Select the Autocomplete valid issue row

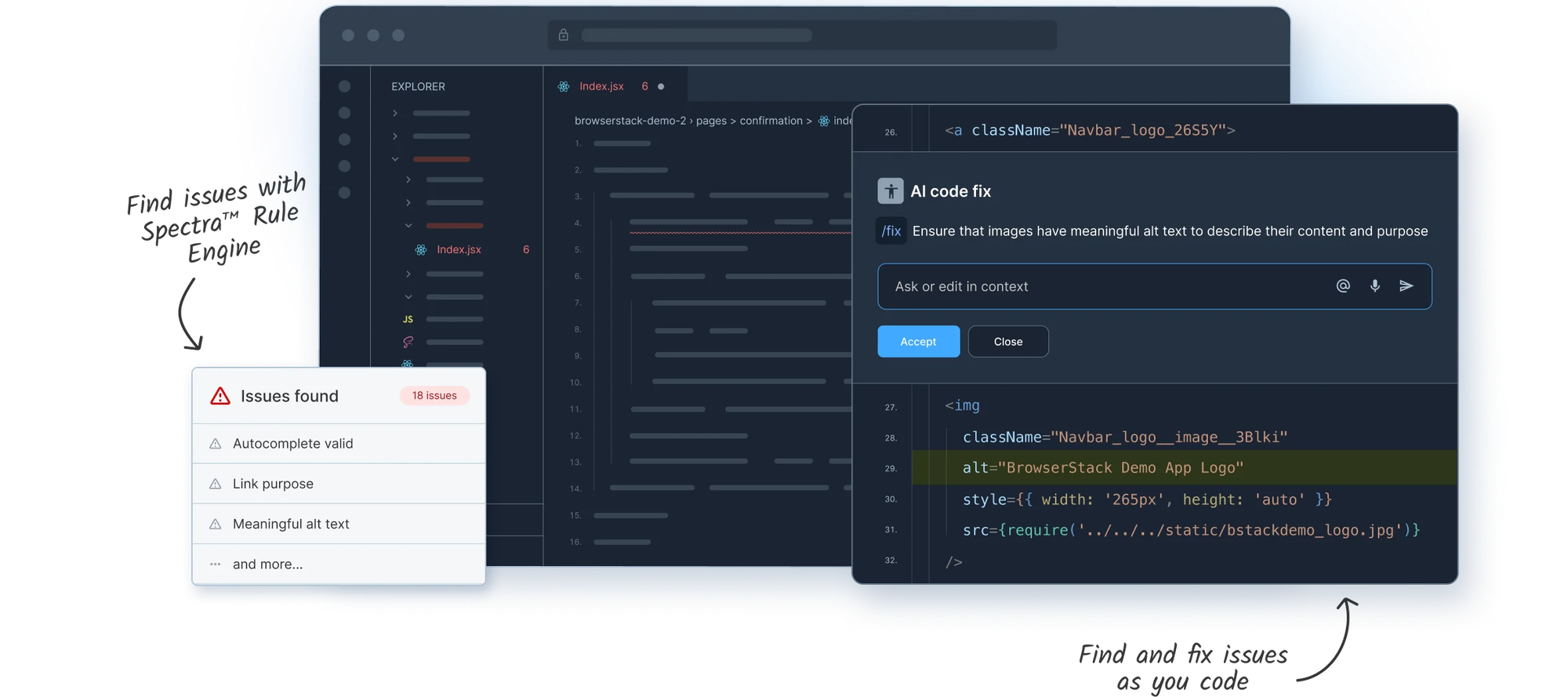click(x=339, y=444)
